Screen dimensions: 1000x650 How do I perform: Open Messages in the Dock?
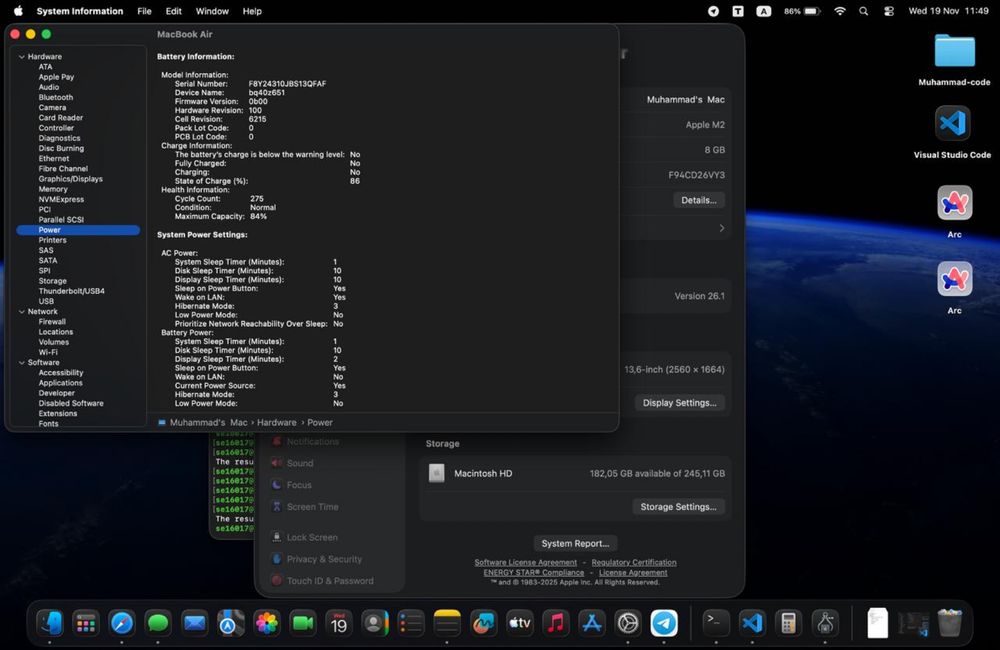(158, 623)
